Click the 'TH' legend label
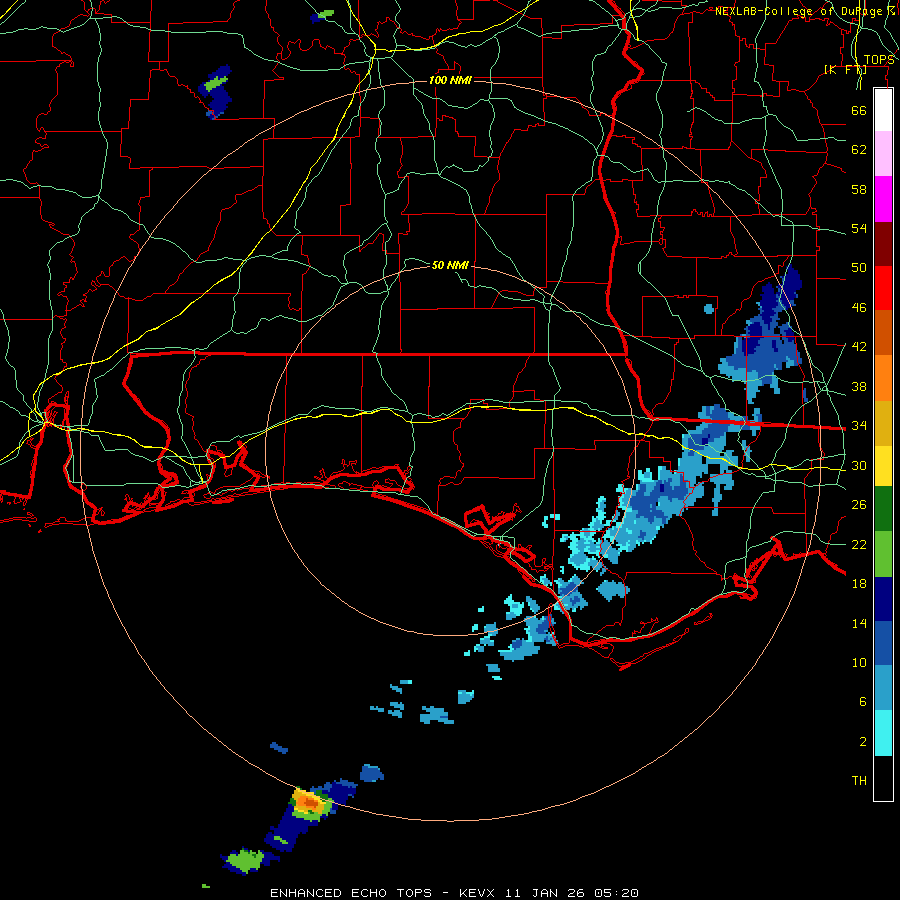The height and width of the screenshot is (900, 900). click(x=859, y=781)
